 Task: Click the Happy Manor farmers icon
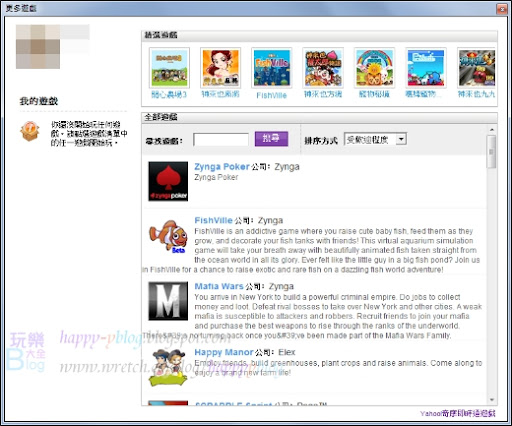[168, 368]
